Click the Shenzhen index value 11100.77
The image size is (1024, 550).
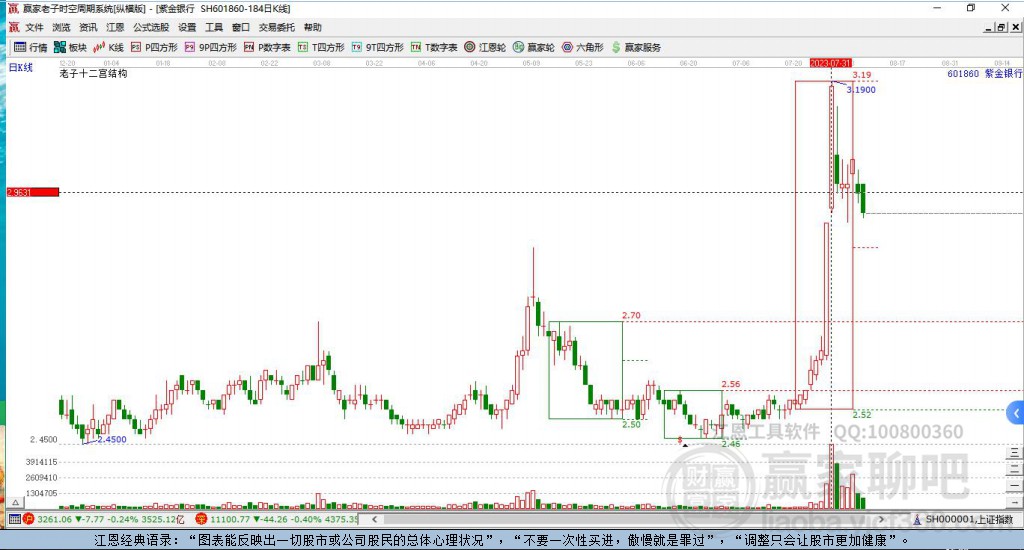pyautogui.click(x=230, y=519)
